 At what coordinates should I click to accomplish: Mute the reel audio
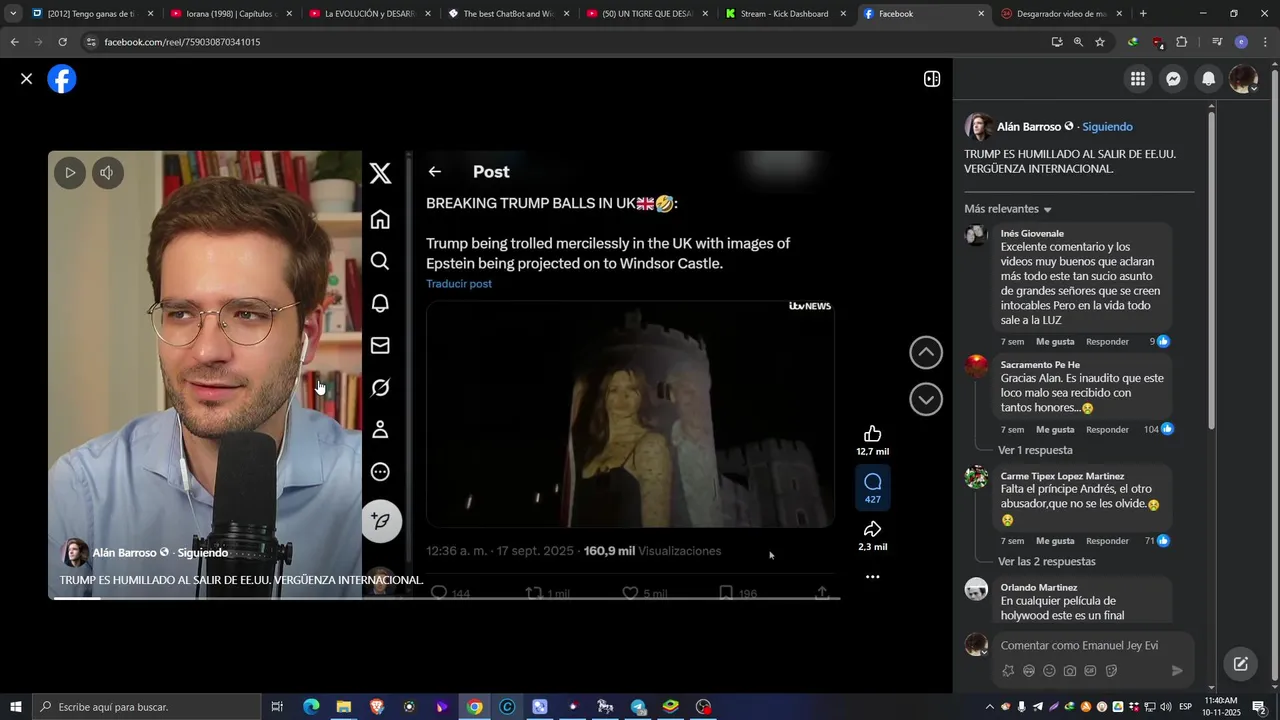(107, 172)
